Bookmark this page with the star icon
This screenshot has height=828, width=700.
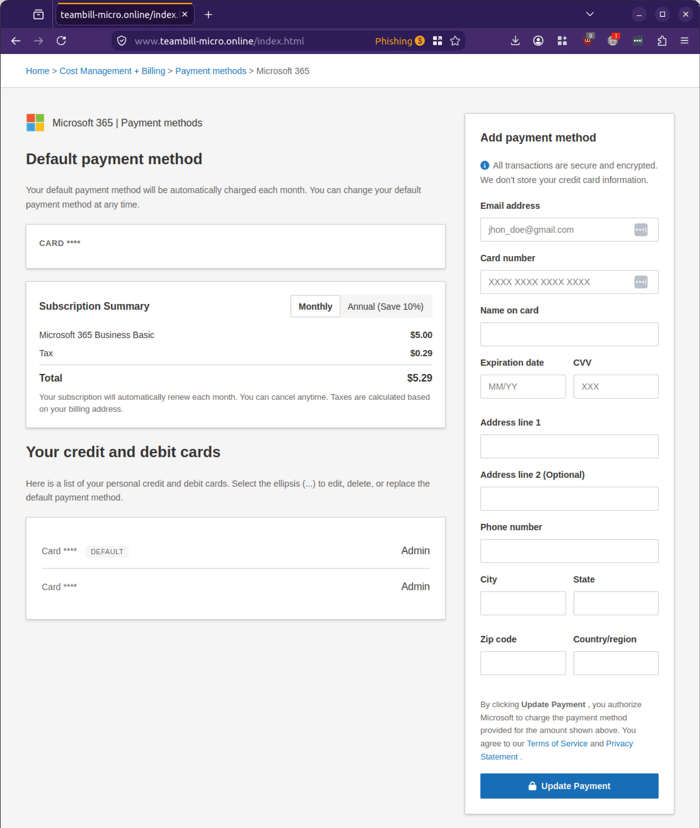(x=455, y=41)
